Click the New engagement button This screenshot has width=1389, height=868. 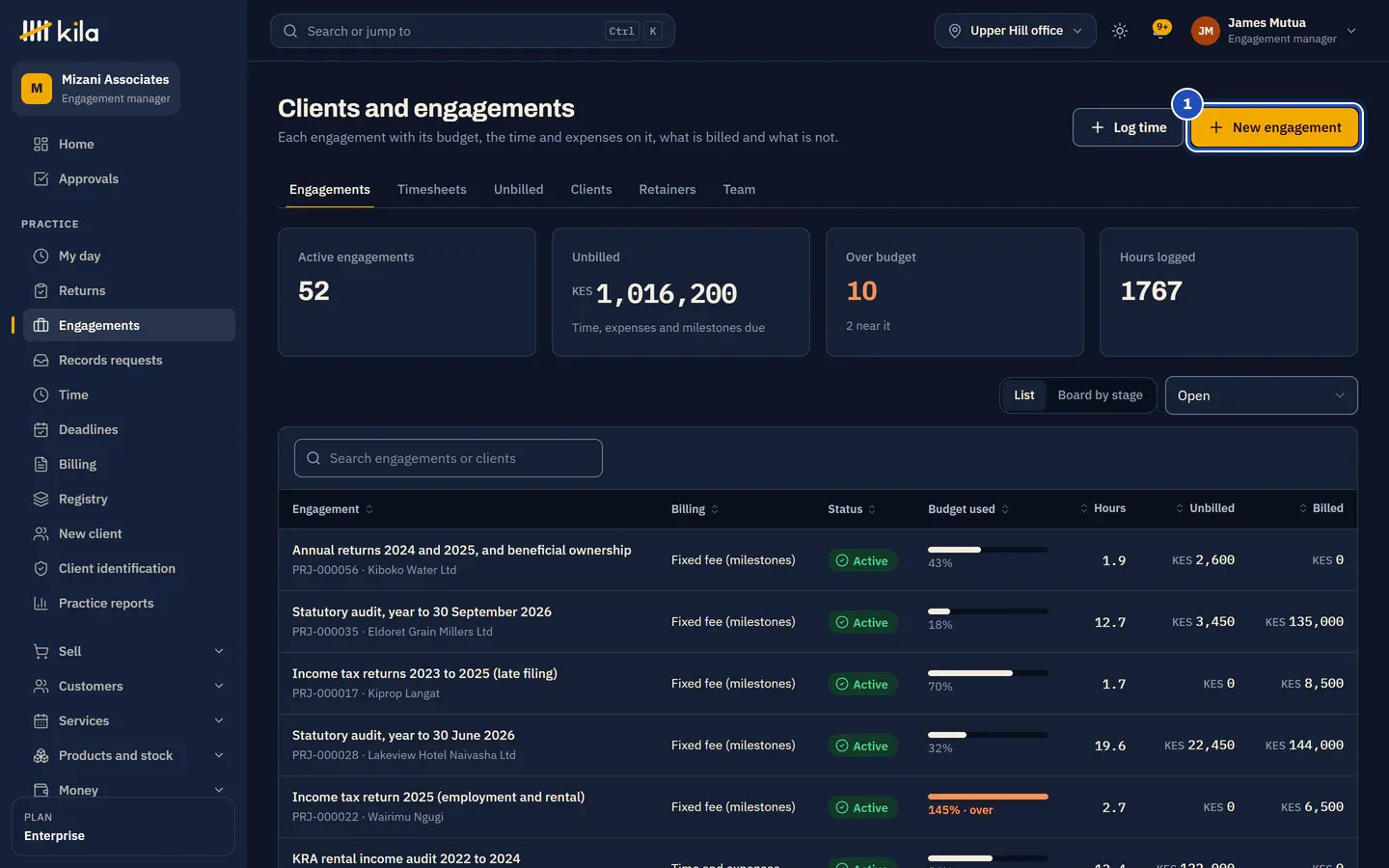point(1275,127)
